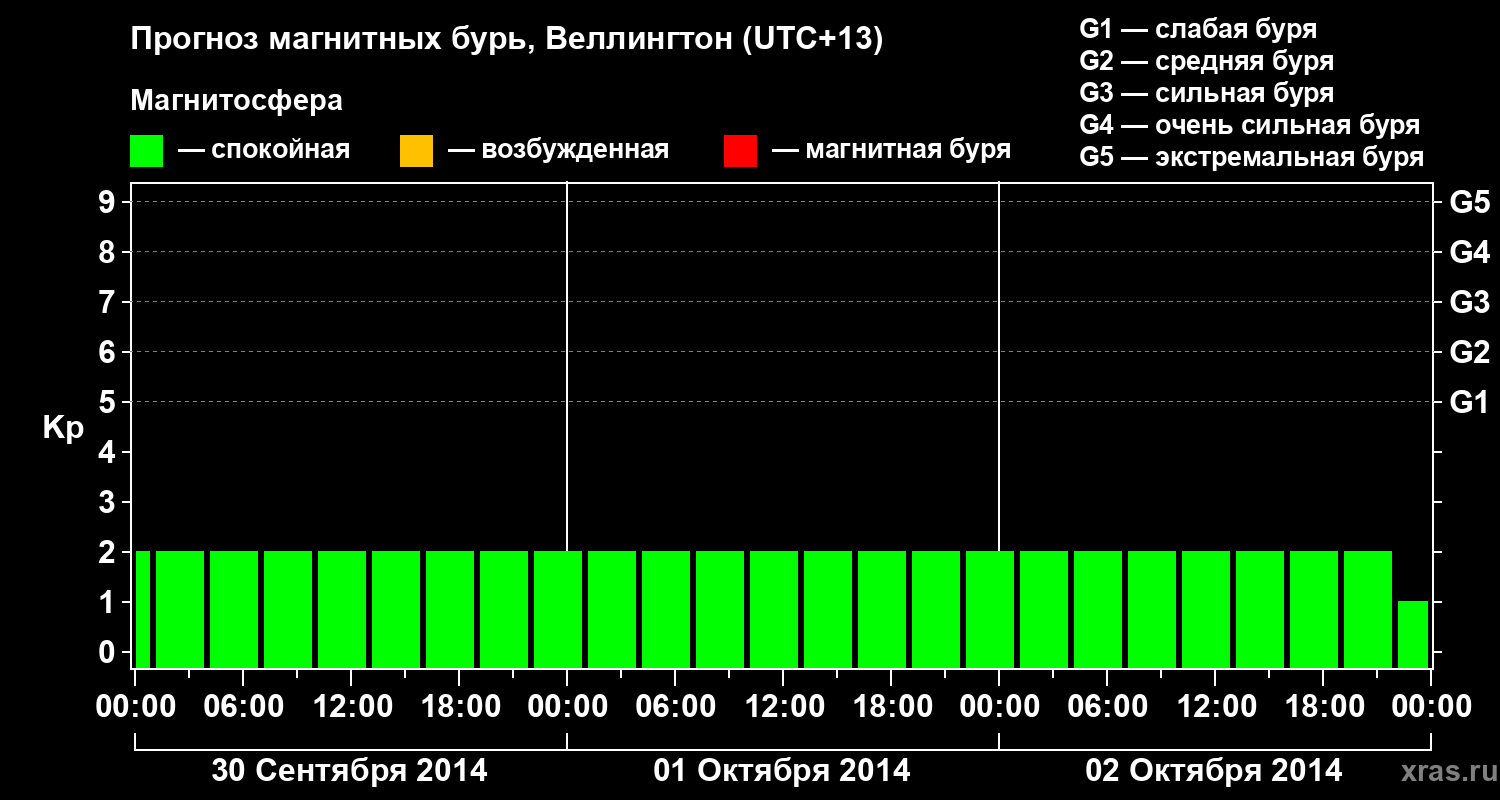Click the '02 Октября 2014' date label
1500x800 pixels.
tap(1214, 771)
